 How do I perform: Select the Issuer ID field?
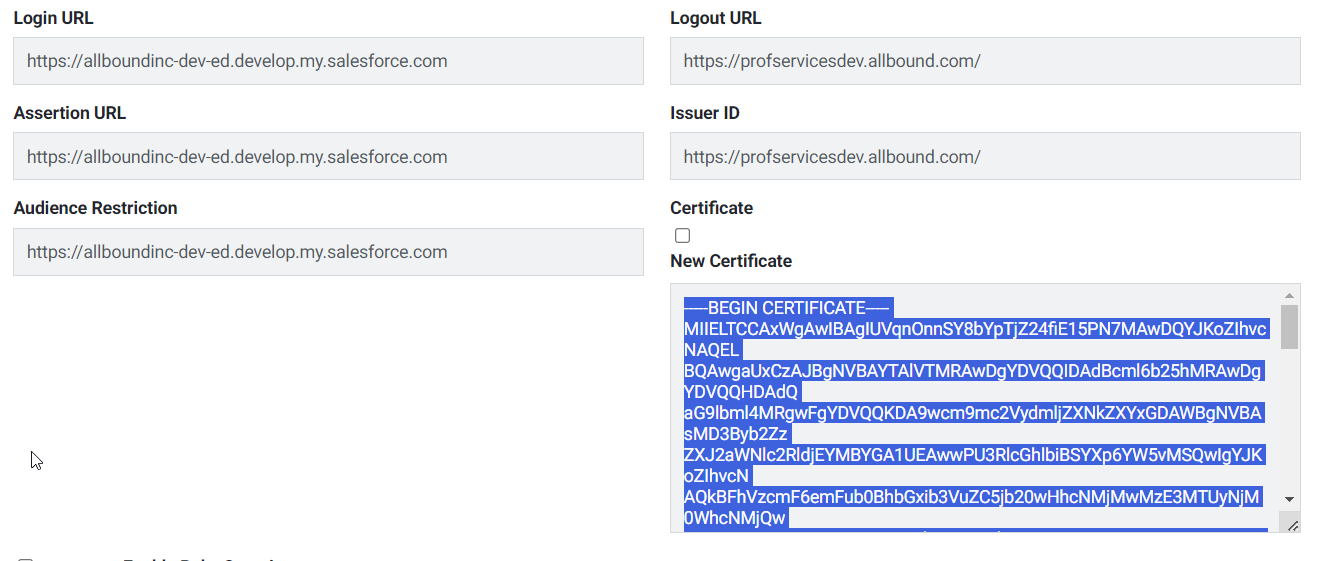pyautogui.click(x=985, y=157)
